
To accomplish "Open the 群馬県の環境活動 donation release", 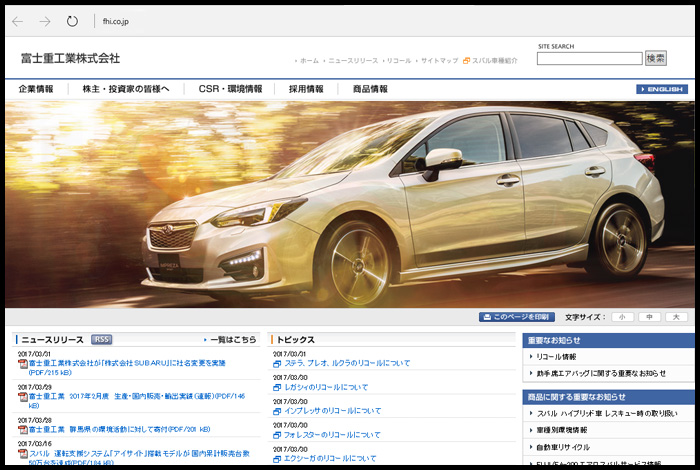I will [120, 429].
